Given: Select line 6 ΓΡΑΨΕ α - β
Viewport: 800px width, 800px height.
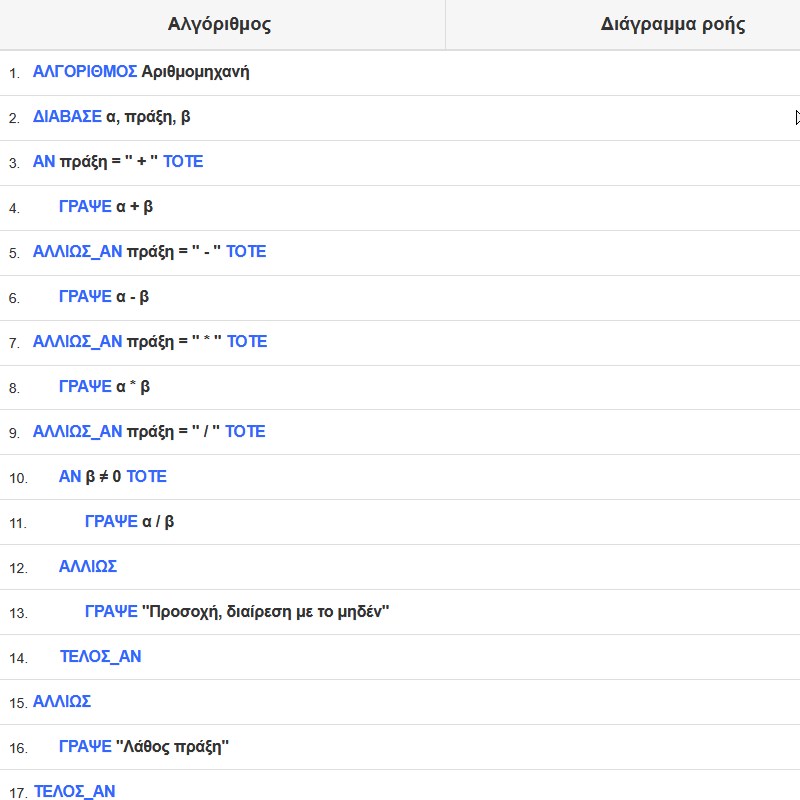Looking at the screenshot, I should pyautogui.click(x=104, y=296).
